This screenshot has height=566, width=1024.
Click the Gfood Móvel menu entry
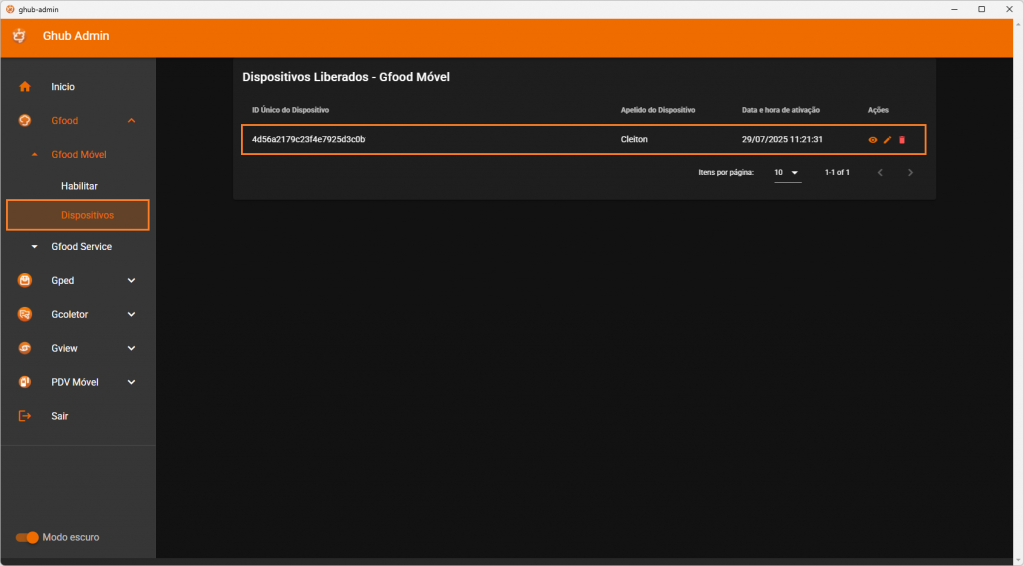79,155
